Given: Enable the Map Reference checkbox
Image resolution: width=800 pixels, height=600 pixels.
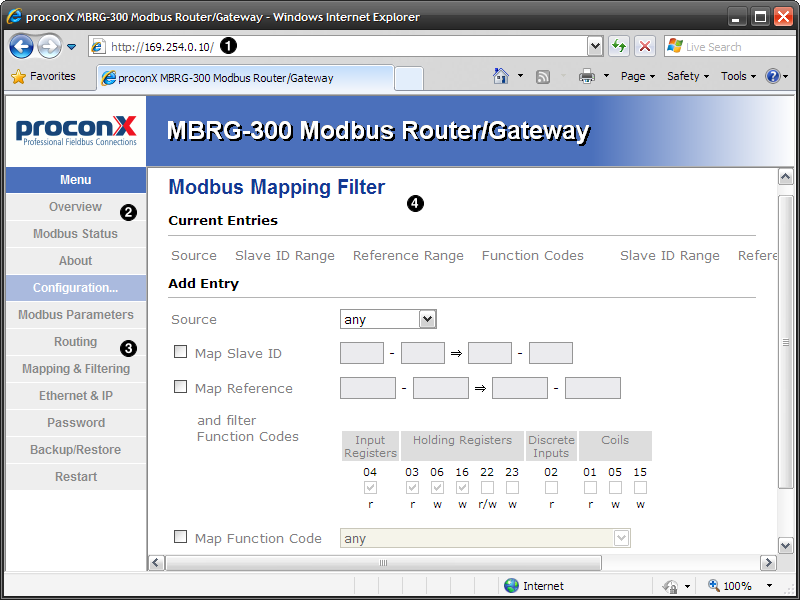Looking at the screenshot, I should pyautogui.click(x=180, y=387).
